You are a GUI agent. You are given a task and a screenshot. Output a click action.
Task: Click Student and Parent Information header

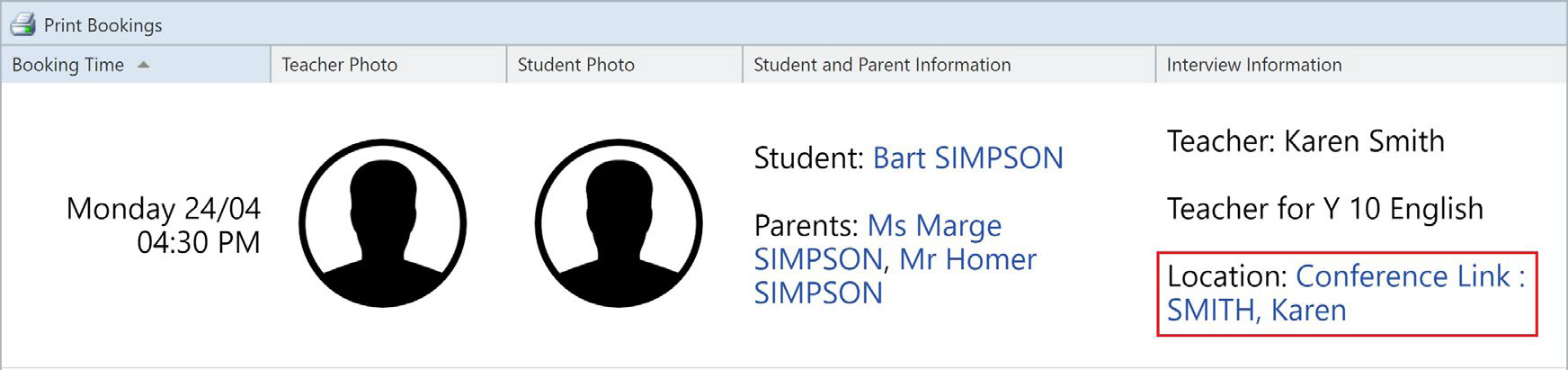(x=949, y=65)
